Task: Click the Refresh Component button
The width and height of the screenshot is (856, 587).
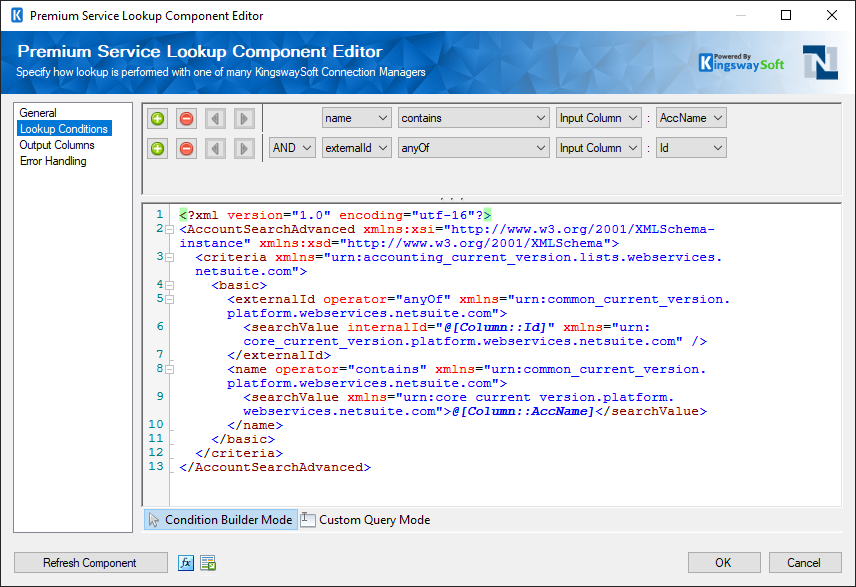Action: point(91,563)
